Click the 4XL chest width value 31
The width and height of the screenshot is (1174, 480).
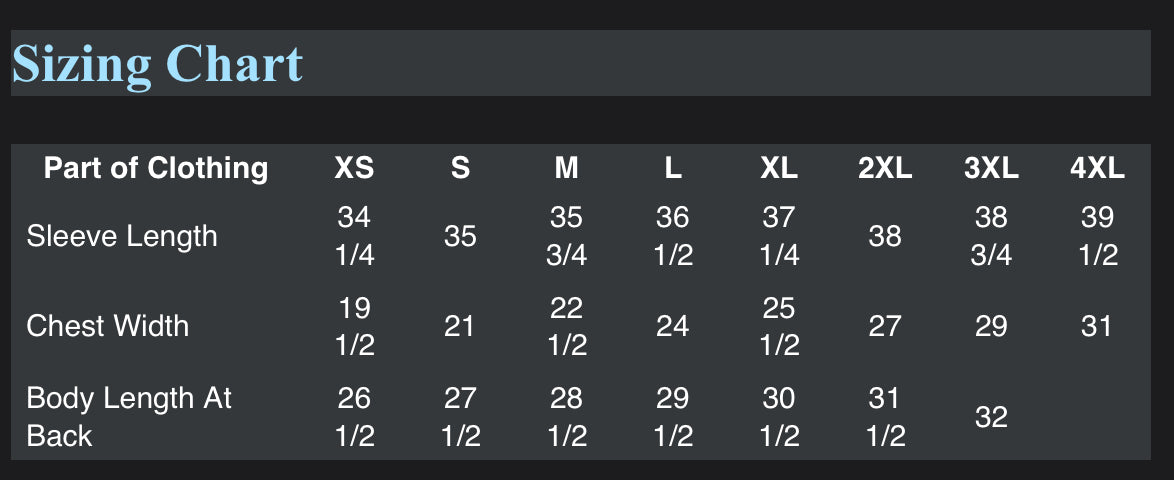[1097, 326]
